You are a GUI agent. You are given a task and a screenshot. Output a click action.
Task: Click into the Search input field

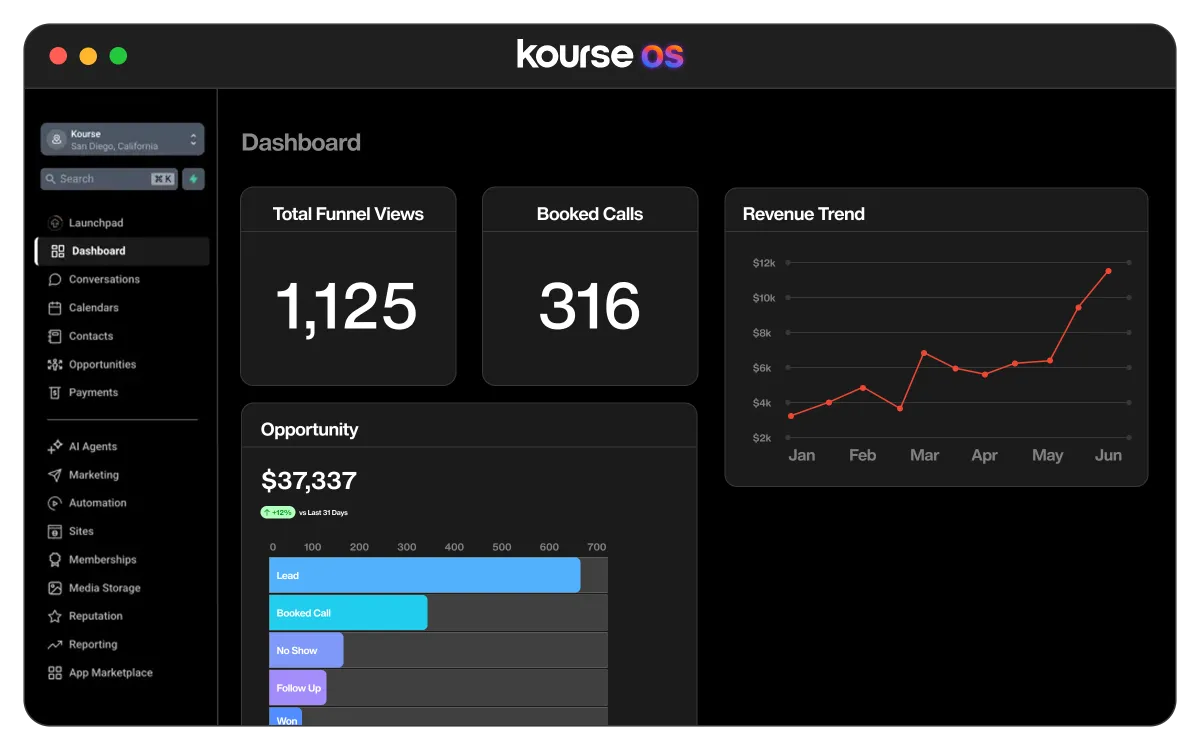click(x=109, y=179)
